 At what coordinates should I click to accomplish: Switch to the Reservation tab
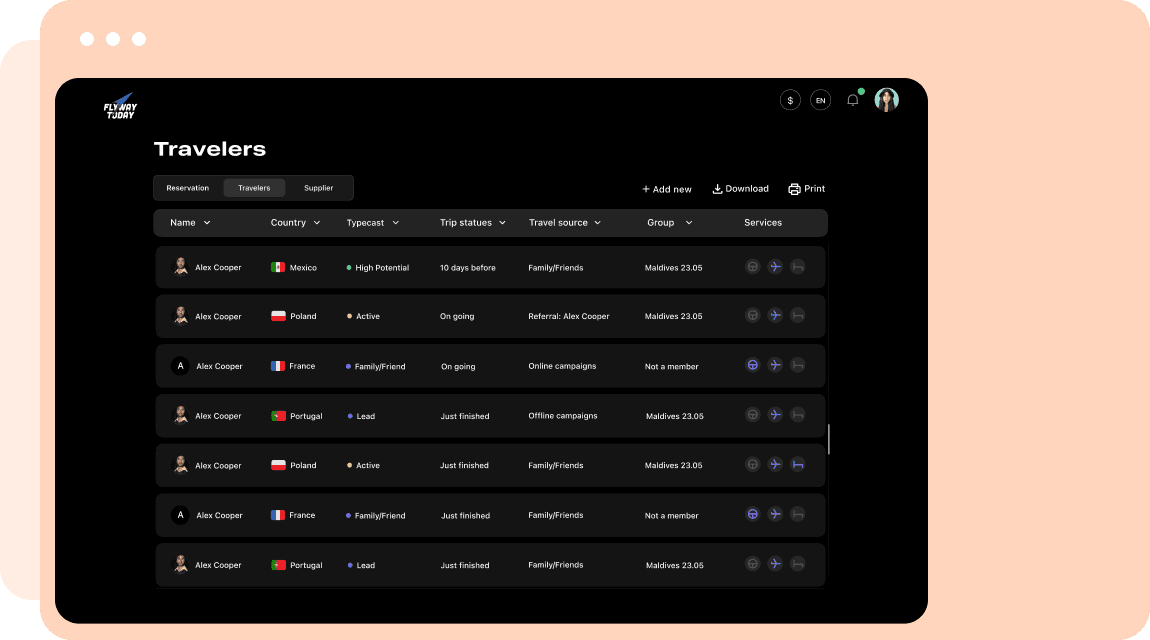click(188, 188)
